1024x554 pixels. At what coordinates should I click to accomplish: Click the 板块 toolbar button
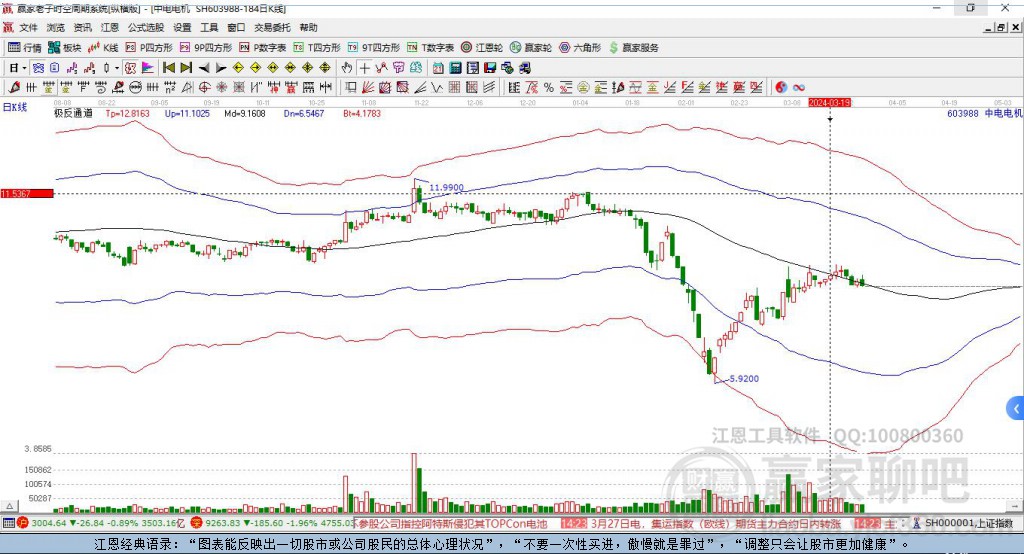point(65,48)
